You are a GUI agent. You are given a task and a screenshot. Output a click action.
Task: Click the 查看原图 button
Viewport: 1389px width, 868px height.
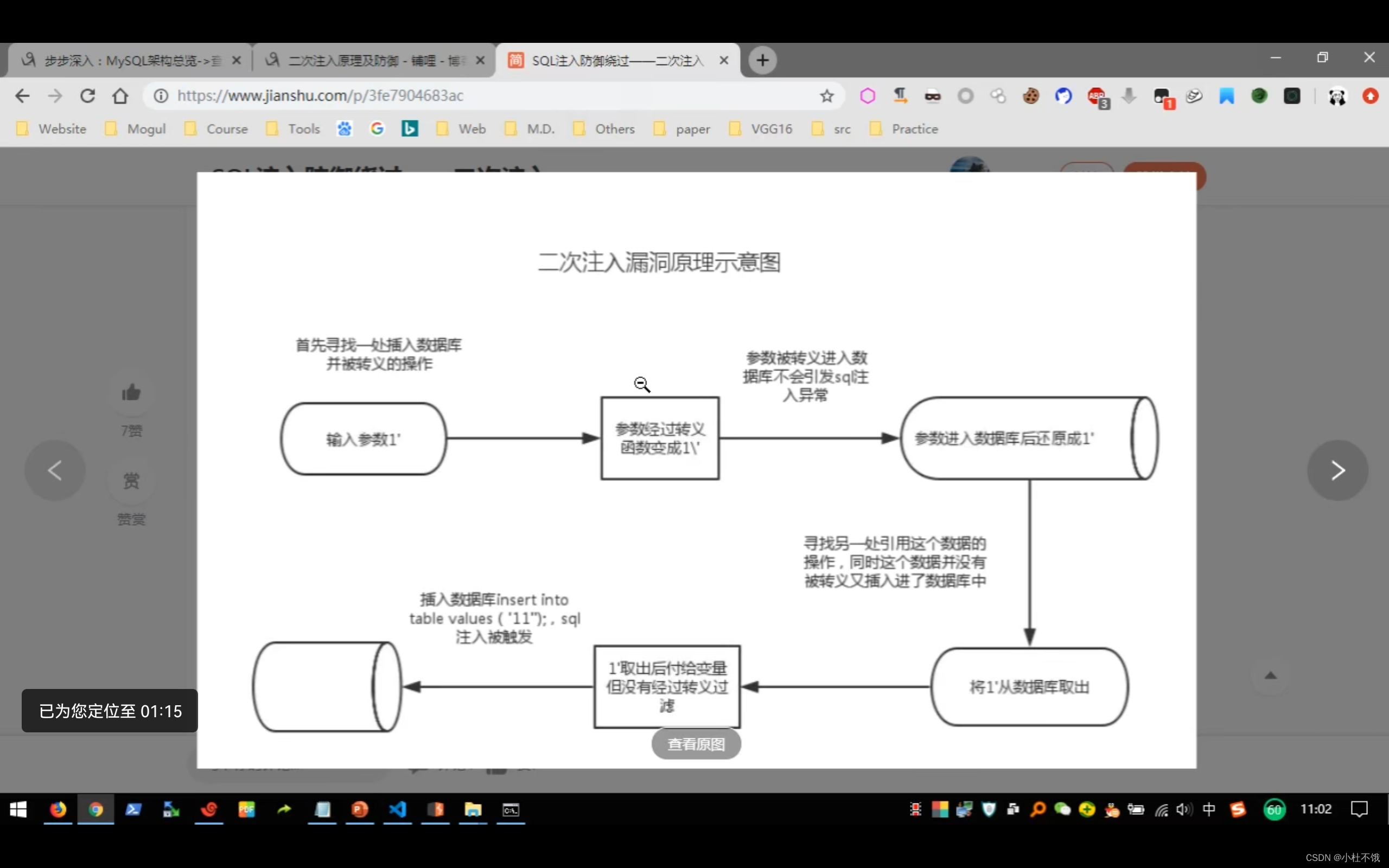tap(695, 743)
